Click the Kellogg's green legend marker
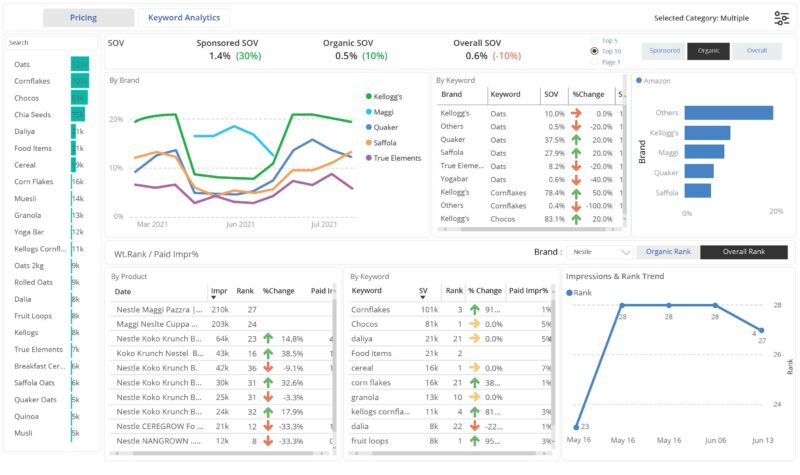The image size is (800, 475). point(369,96)
